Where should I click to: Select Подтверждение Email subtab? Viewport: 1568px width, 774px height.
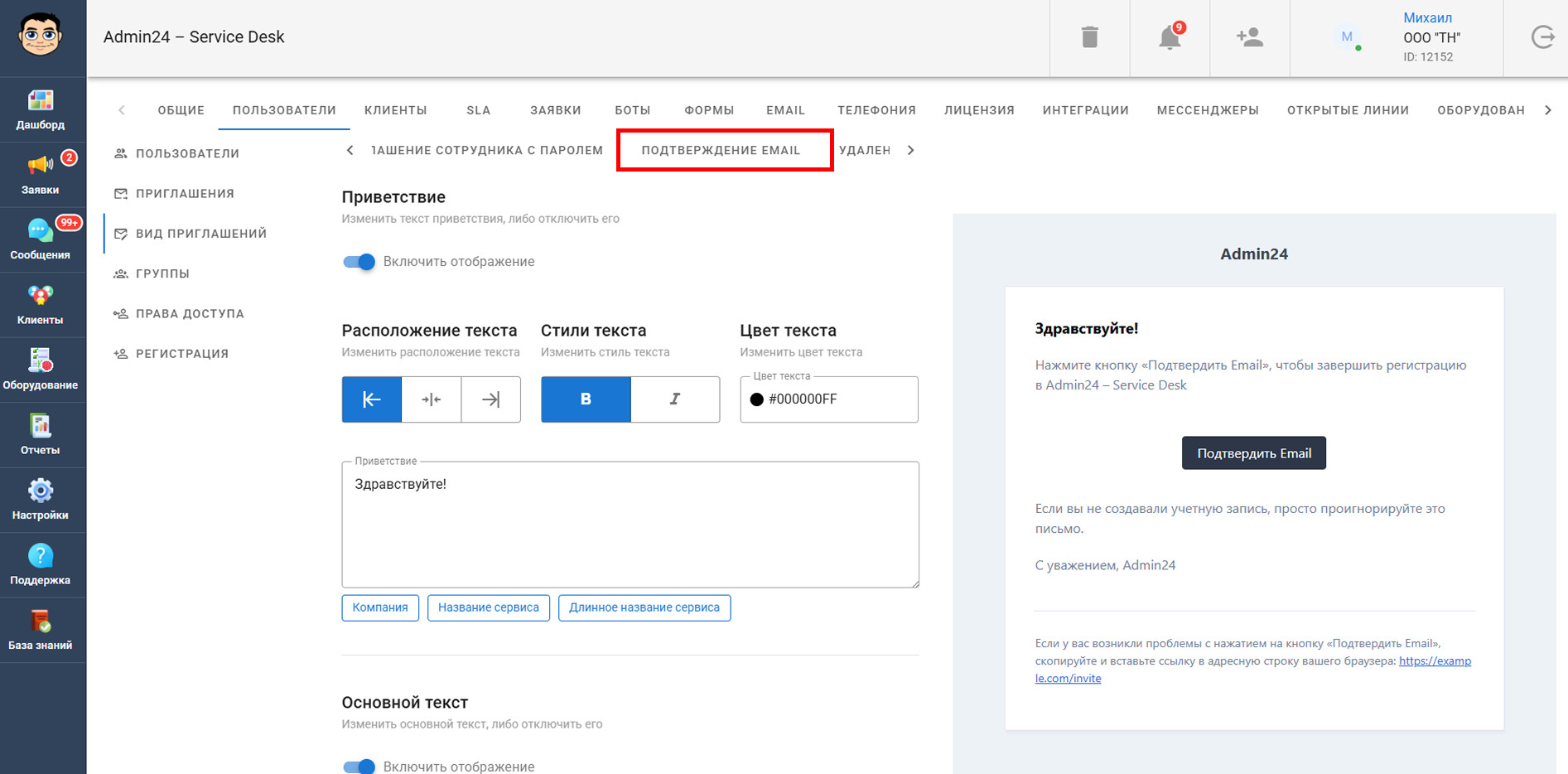pos(721,150)
